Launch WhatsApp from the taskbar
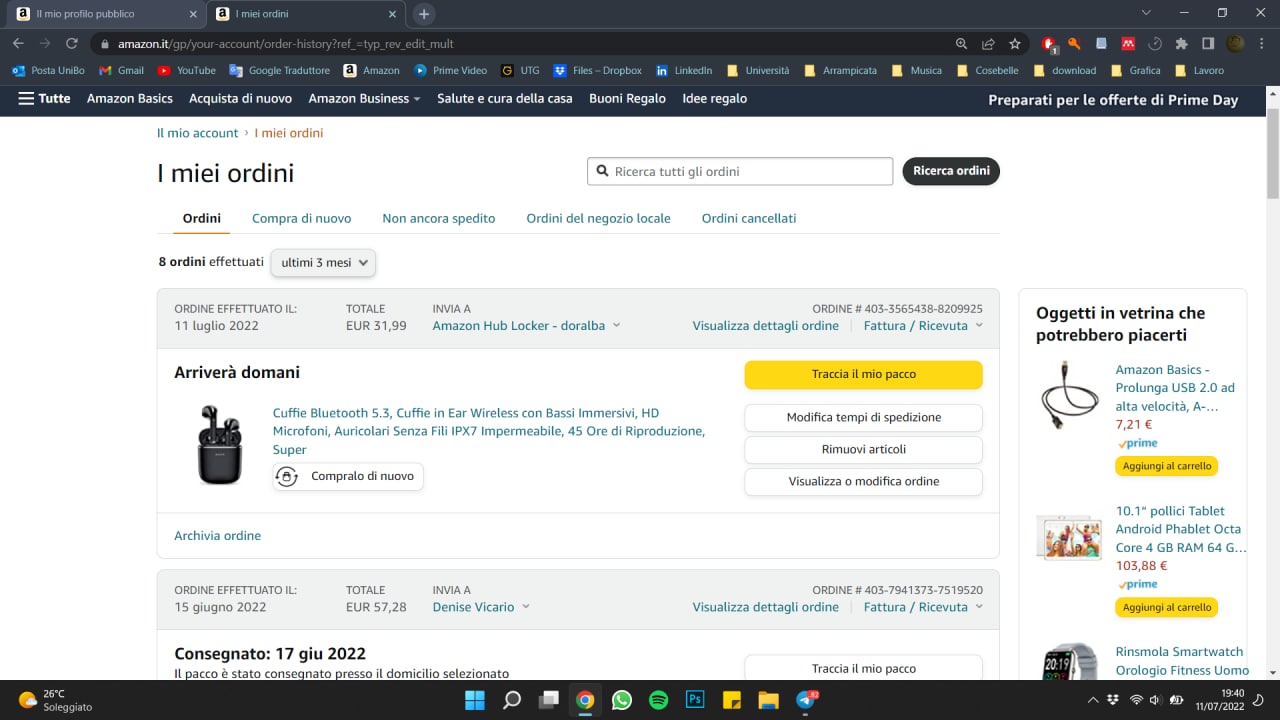This screenshot has height=720, width=1280. 622,700
